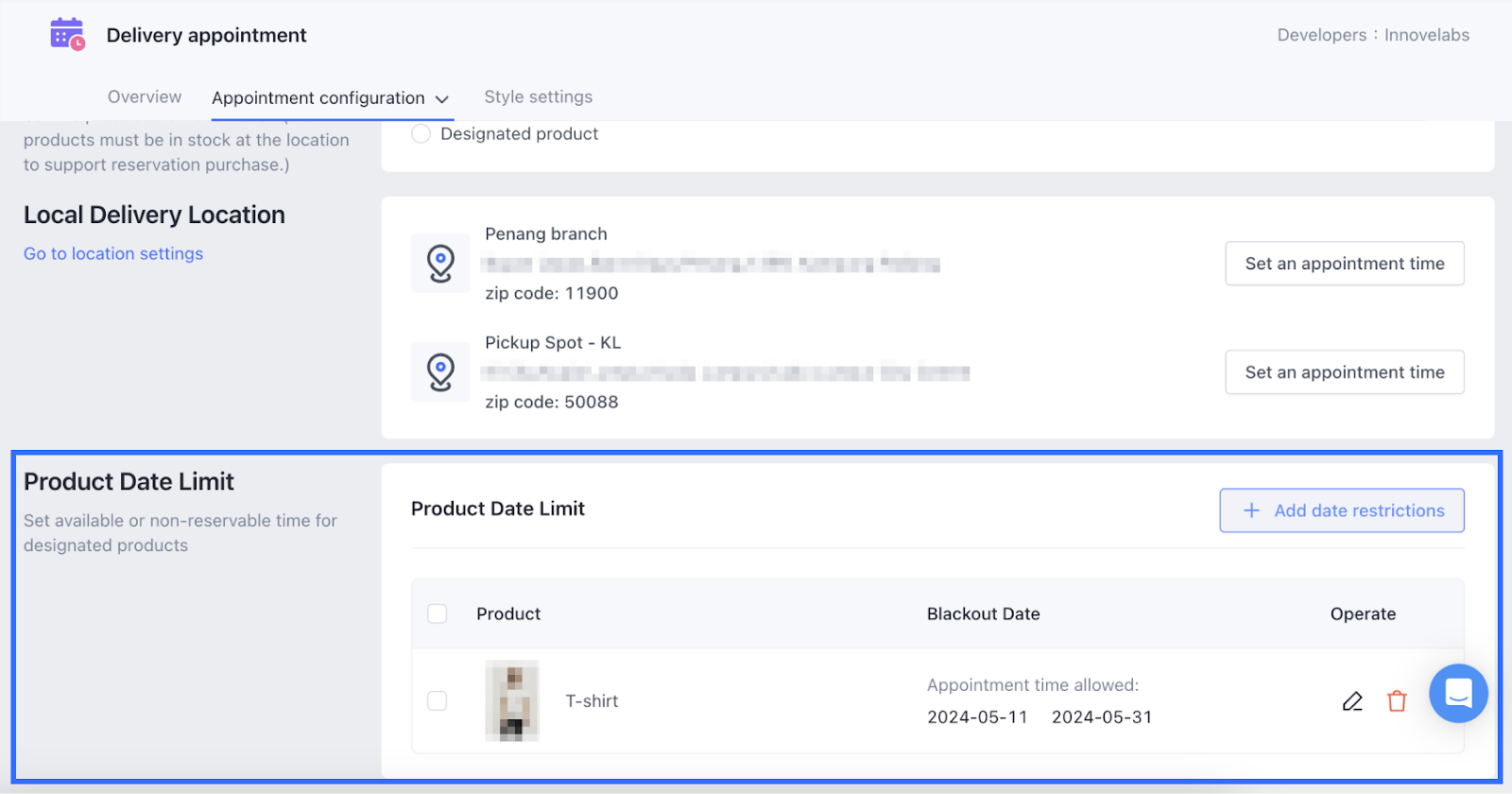Set an appointment time for Pickup Spot - KL
This screenshot has width=1512, height=794.
pyautogui.click(x=1344, y=372)
